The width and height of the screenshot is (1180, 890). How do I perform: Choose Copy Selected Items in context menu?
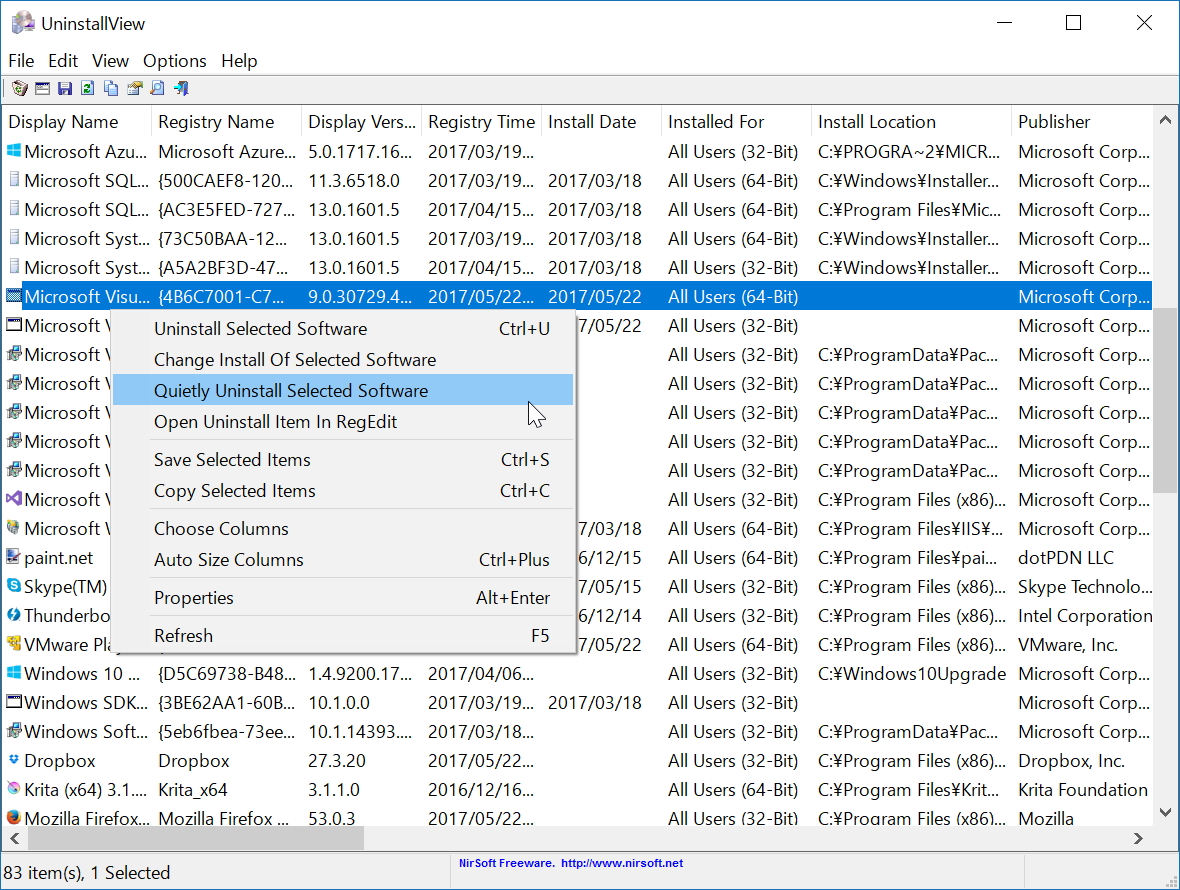coord(343,491)
